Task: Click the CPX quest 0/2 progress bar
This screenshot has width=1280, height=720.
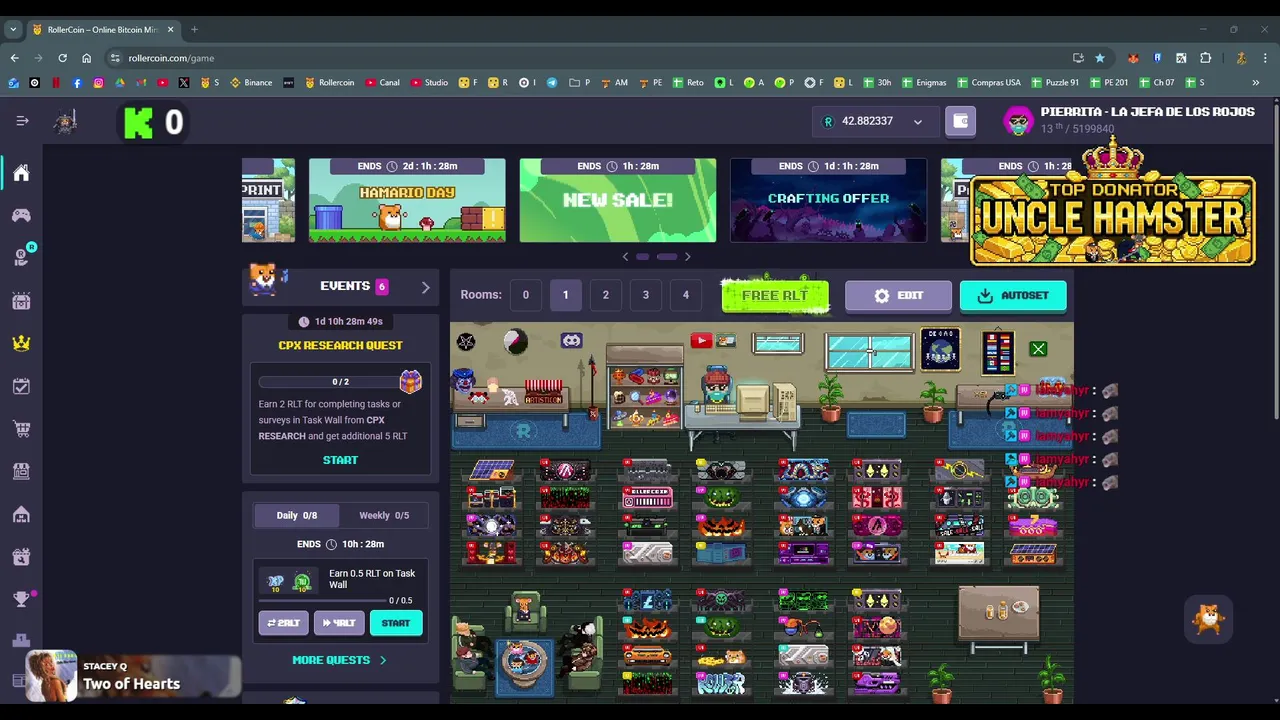Action: [x=340, y=382]
